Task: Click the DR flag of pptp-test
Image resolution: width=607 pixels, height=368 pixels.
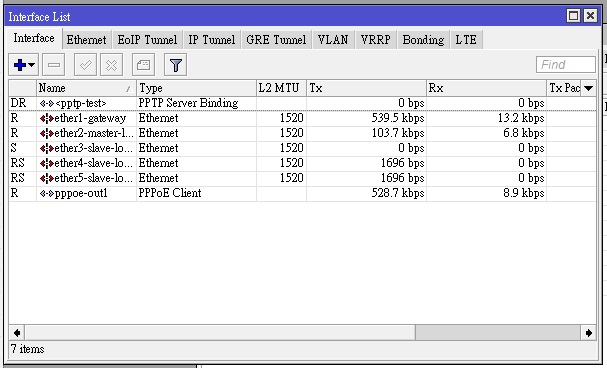Action: coord(18,103)
